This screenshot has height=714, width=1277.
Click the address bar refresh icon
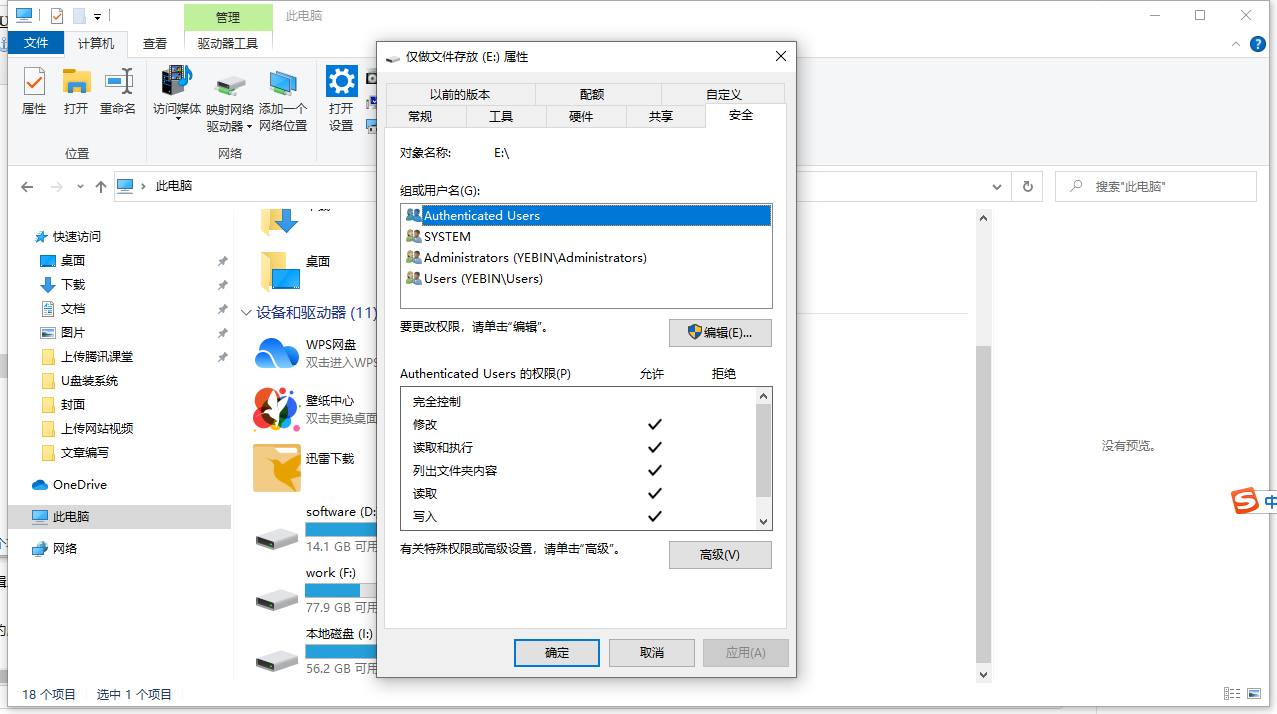tap(1027, 186)
